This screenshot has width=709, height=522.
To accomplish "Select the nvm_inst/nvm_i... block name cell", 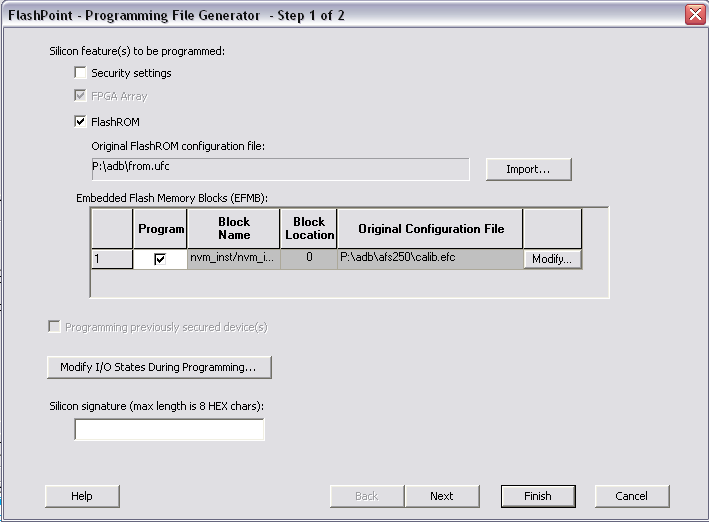I will point(233,259).
